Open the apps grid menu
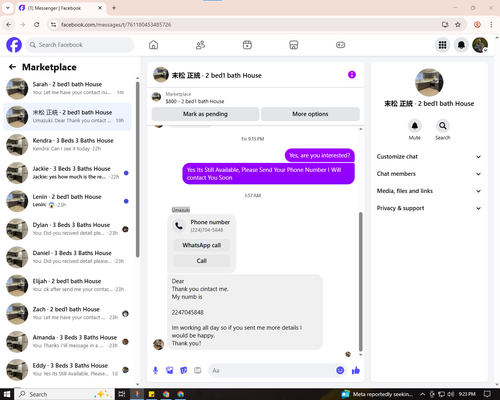The width and height of the screenshot is (500, 400). [442, 45]
